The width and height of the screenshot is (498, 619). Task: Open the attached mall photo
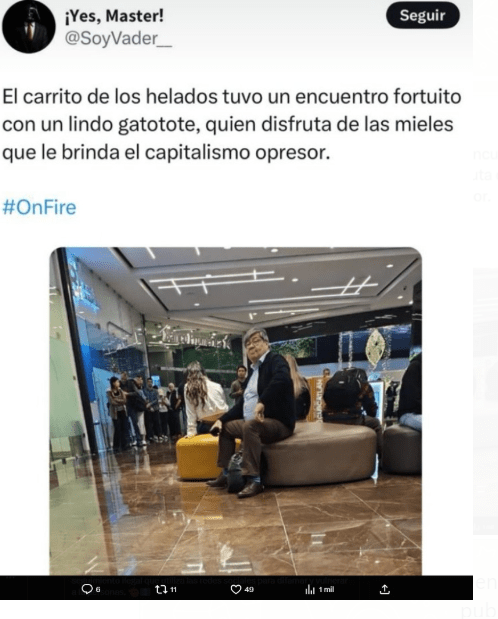click(x=235, y=411)
